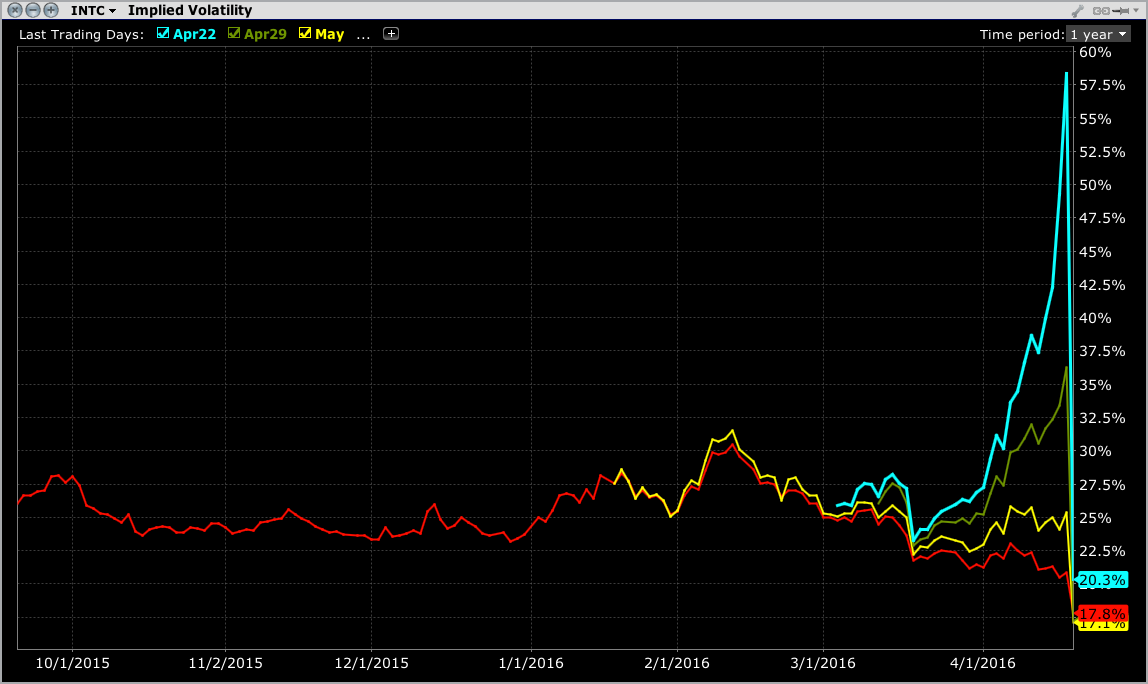This screenshot has height=684, width=1148.
Task: Click the yellow 17.1% value tag
Action: tap(1102, 625)
